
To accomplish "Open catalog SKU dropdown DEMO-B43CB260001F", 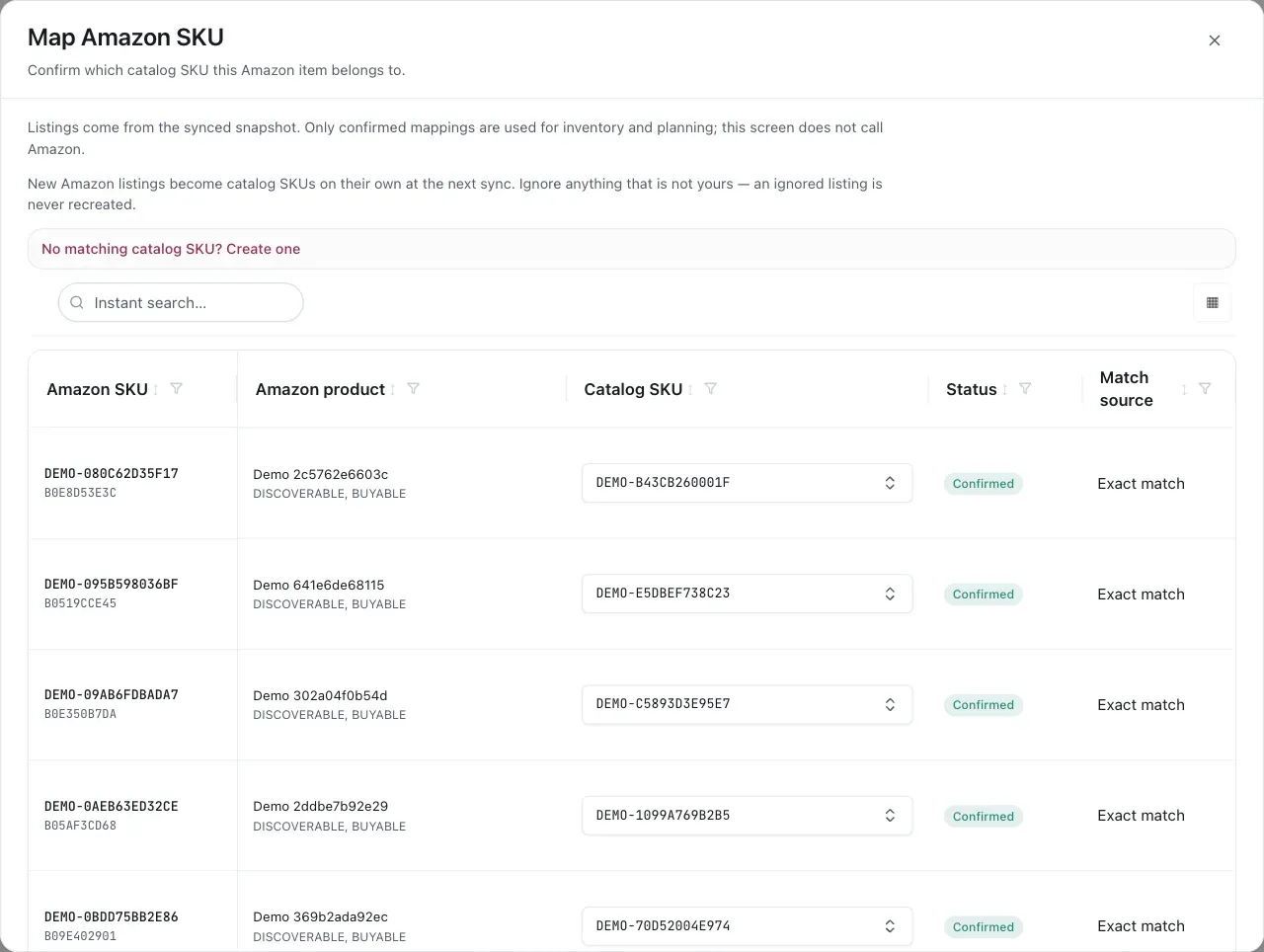I will click(x=747, y=483).
